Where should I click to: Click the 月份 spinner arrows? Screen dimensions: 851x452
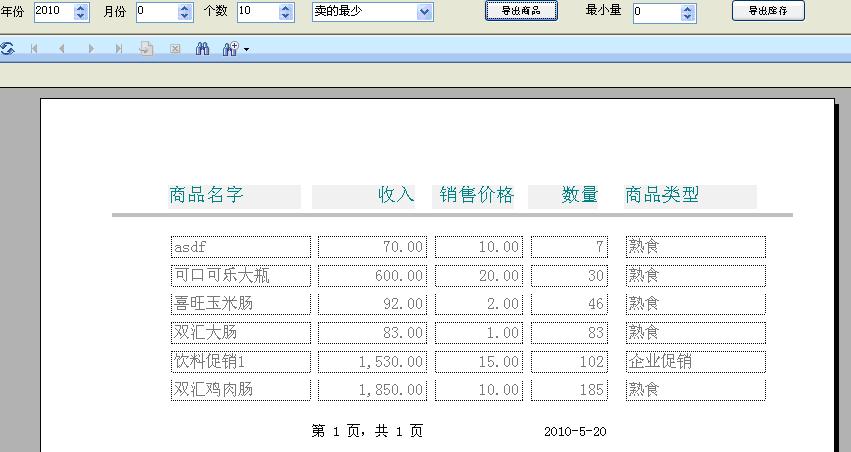pyautogui.click(x=185, y=12)
